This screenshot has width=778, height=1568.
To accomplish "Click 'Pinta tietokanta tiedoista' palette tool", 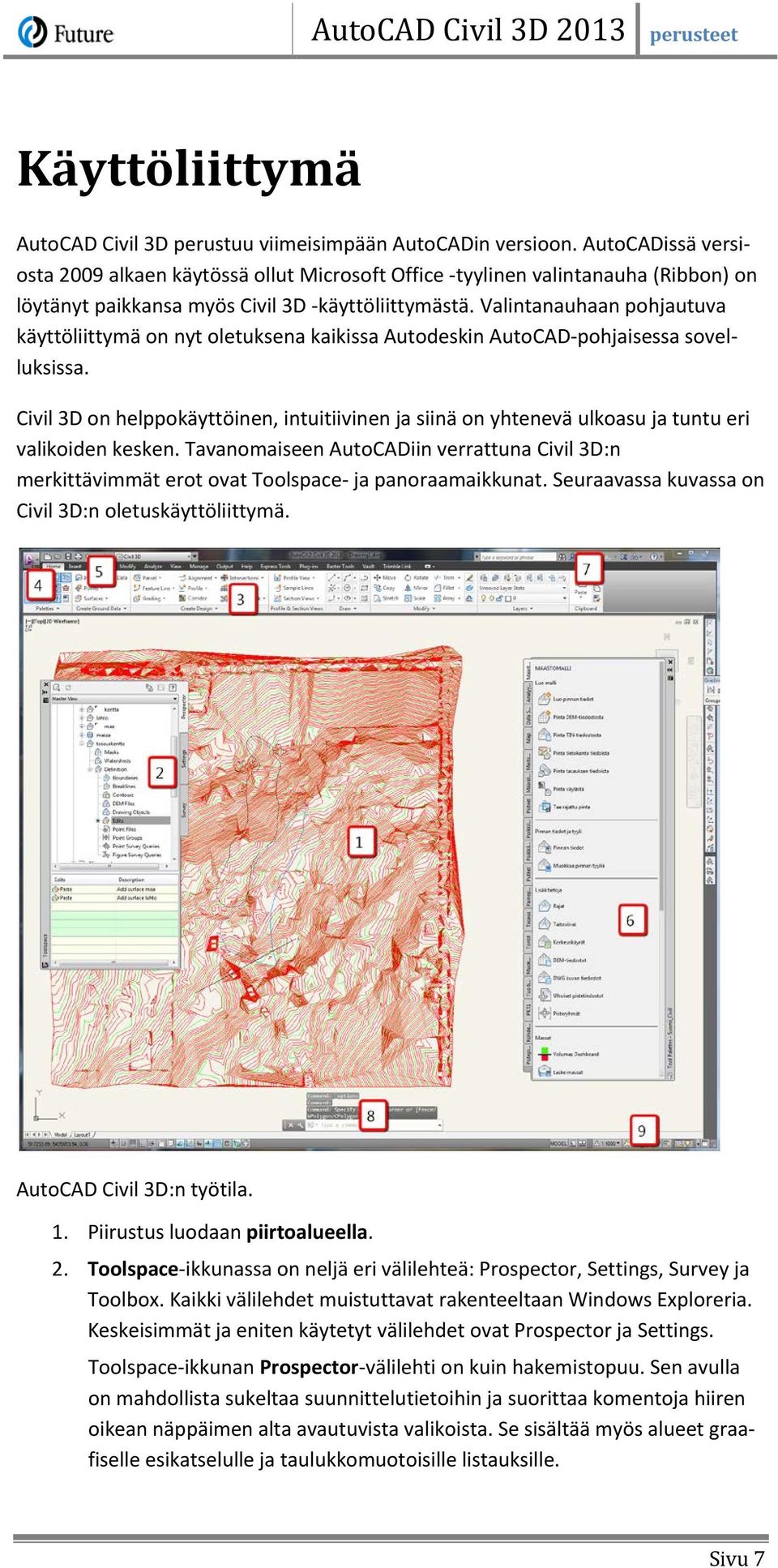I will tap(573, 752).
